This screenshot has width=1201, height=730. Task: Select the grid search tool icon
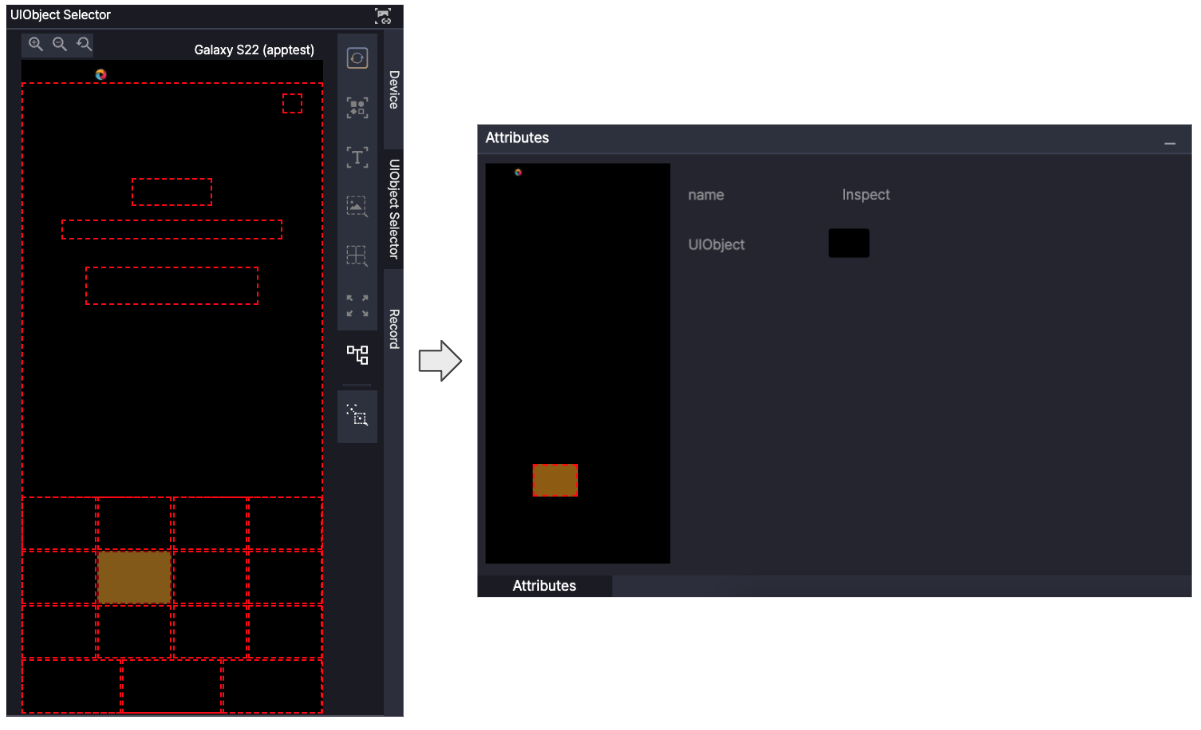coord(357,256)
